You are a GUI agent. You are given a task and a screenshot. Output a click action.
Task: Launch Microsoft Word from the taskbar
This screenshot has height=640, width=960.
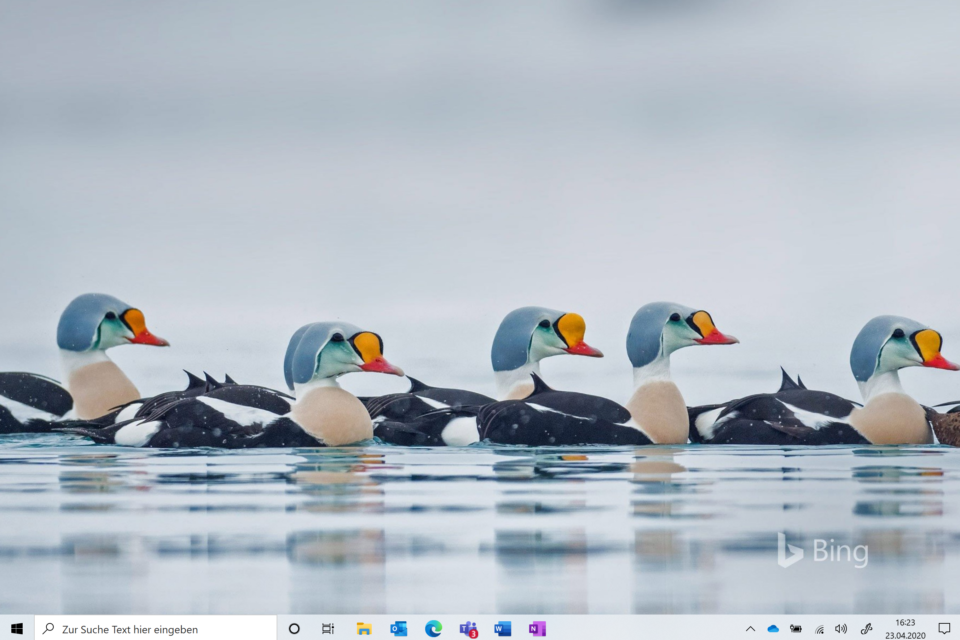tap(502, 628)
